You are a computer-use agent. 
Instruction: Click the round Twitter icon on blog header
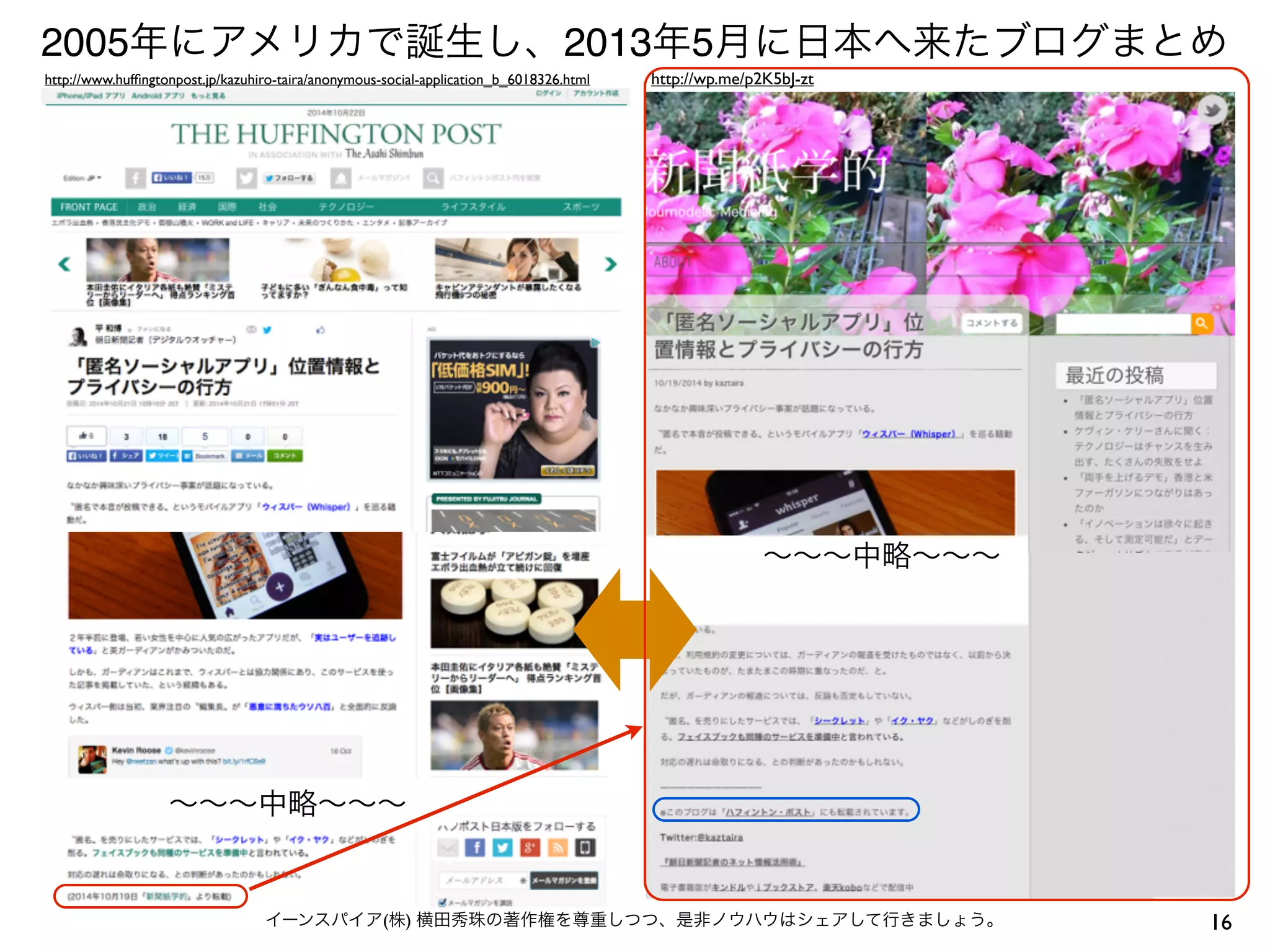click(1212, 111)
